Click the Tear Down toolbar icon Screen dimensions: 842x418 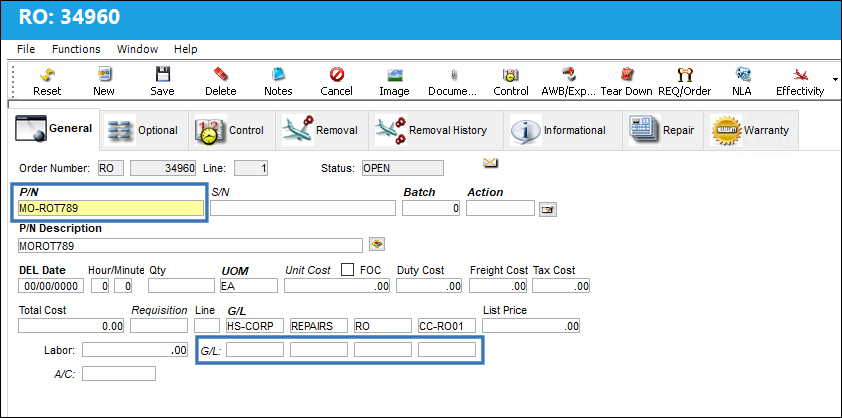click(627, 74)
